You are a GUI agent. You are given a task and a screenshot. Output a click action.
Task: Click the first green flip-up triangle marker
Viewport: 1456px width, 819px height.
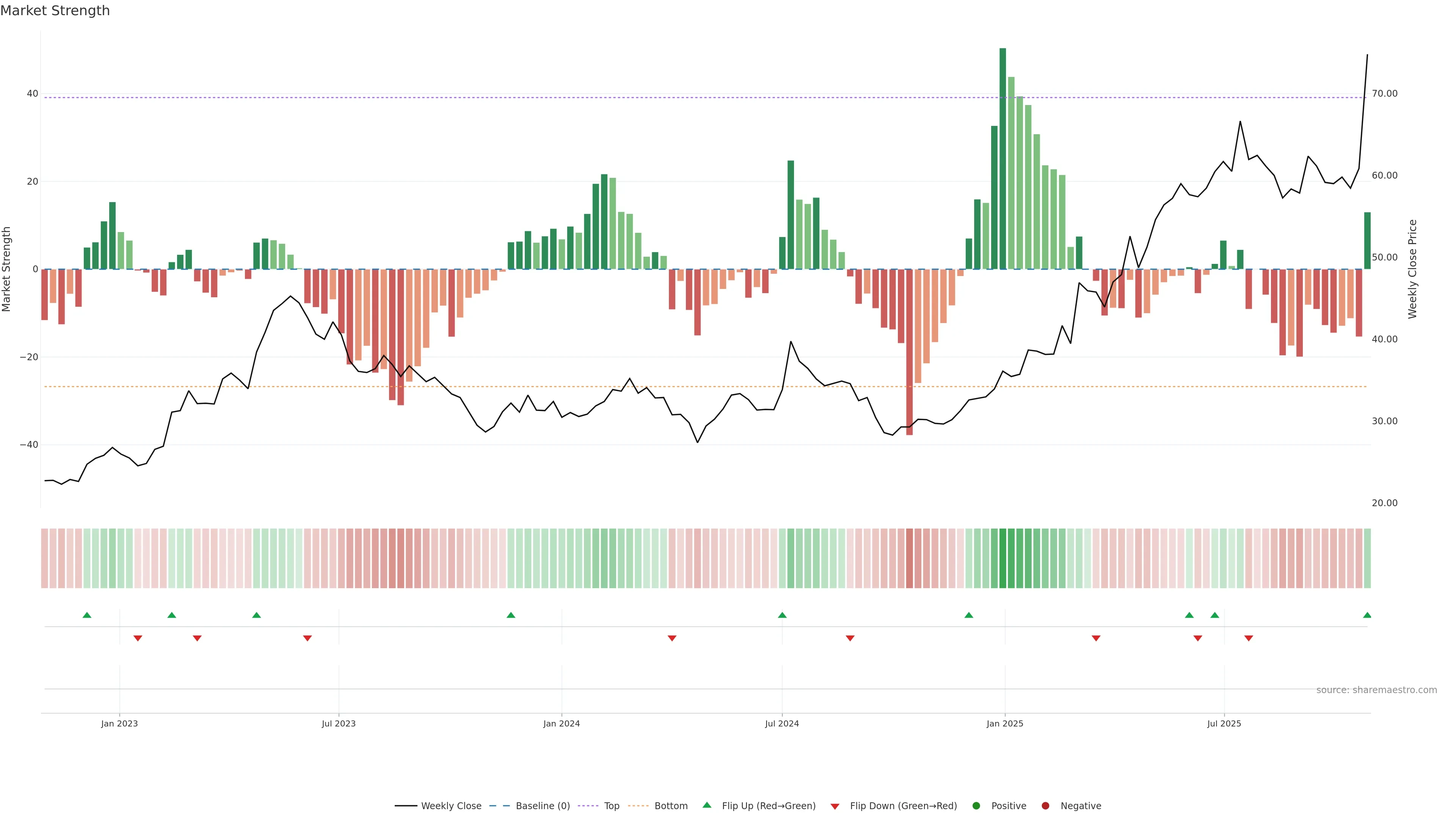(87, 615)
